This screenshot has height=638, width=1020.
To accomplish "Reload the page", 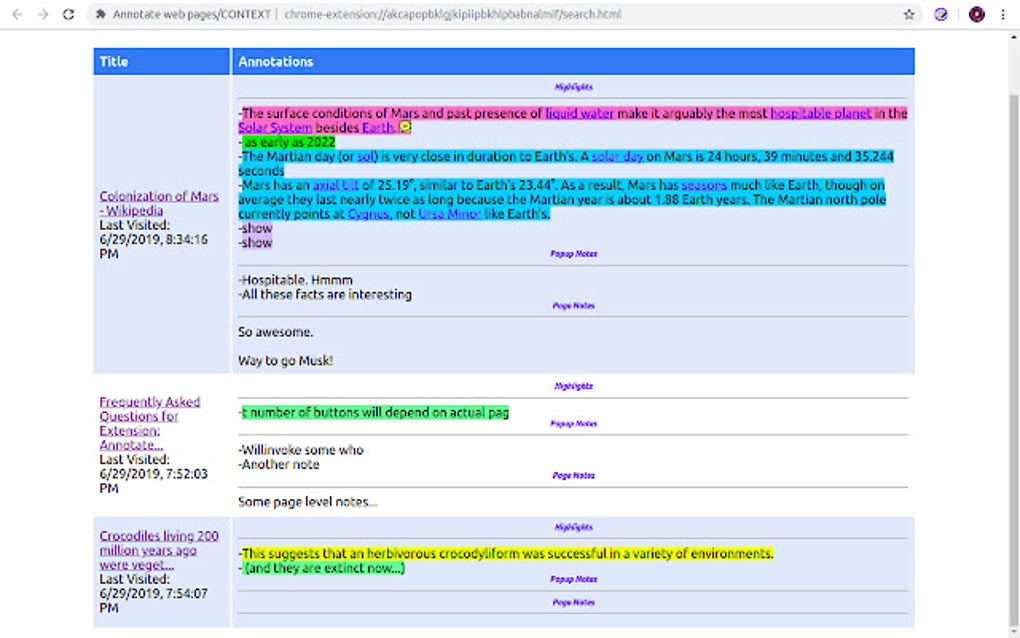I will tap(68, 14).
